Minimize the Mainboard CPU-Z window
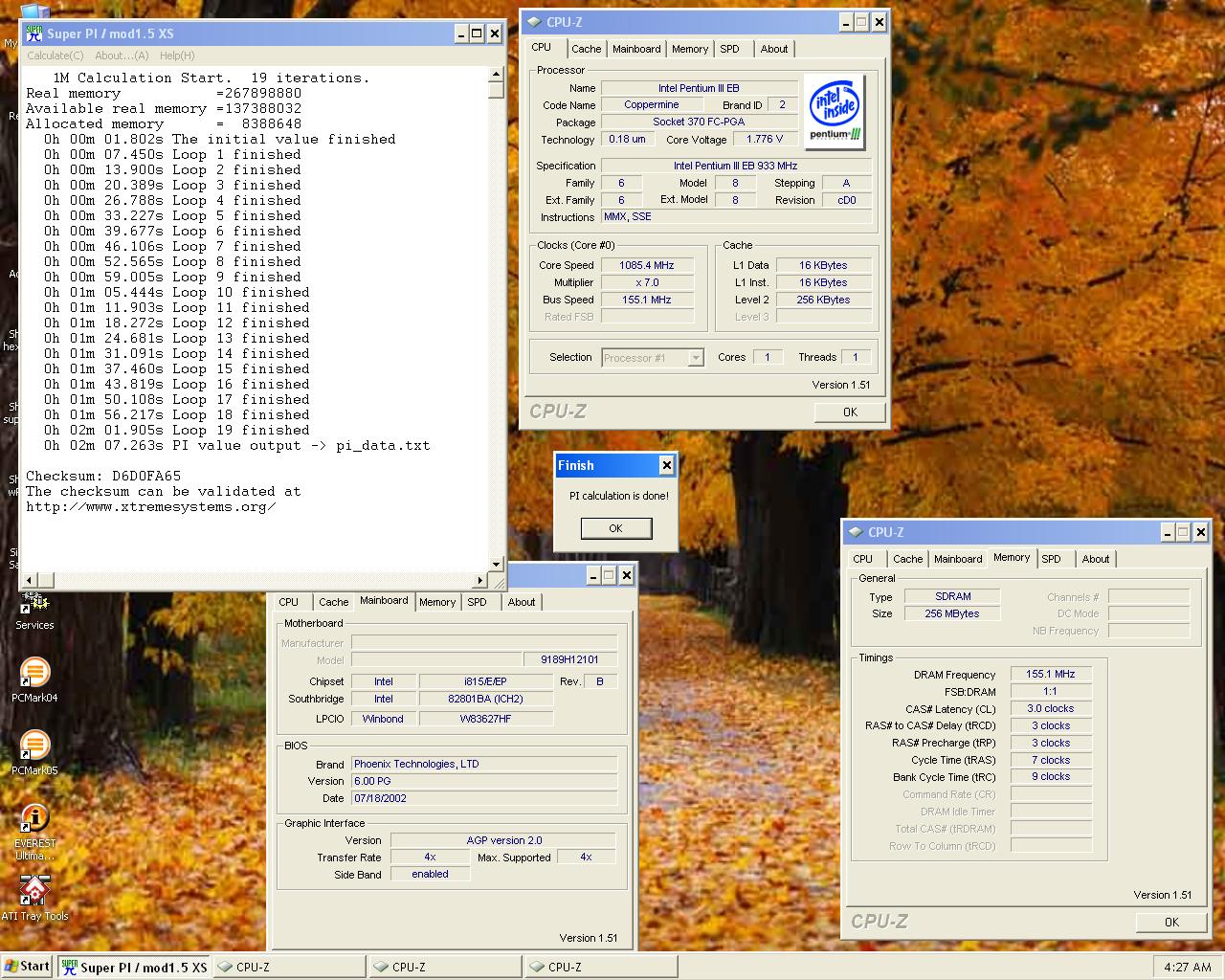 593,575
